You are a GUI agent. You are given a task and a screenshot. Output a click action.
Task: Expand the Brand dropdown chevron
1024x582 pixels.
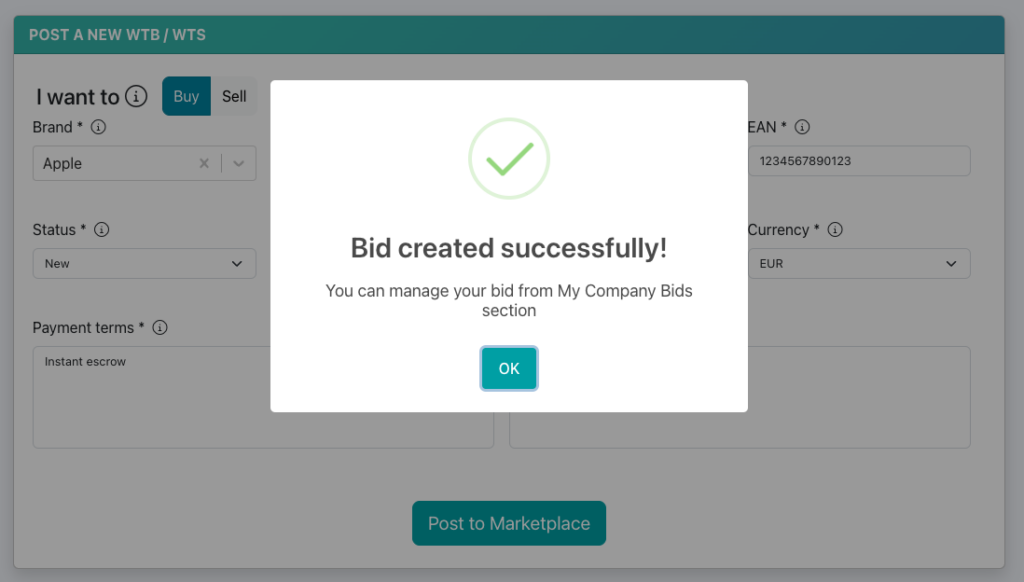[239, 163]
